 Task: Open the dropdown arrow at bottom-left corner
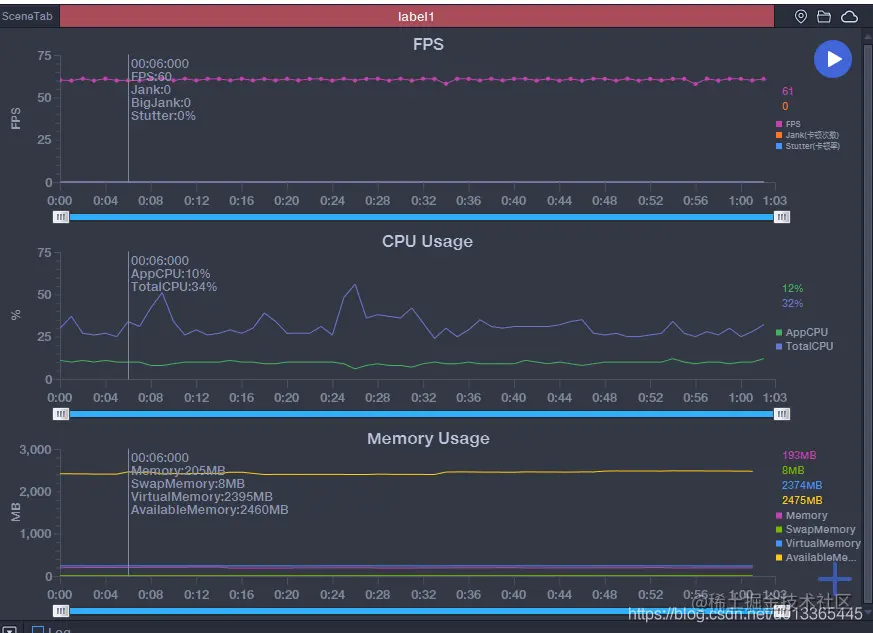[9, 630]
